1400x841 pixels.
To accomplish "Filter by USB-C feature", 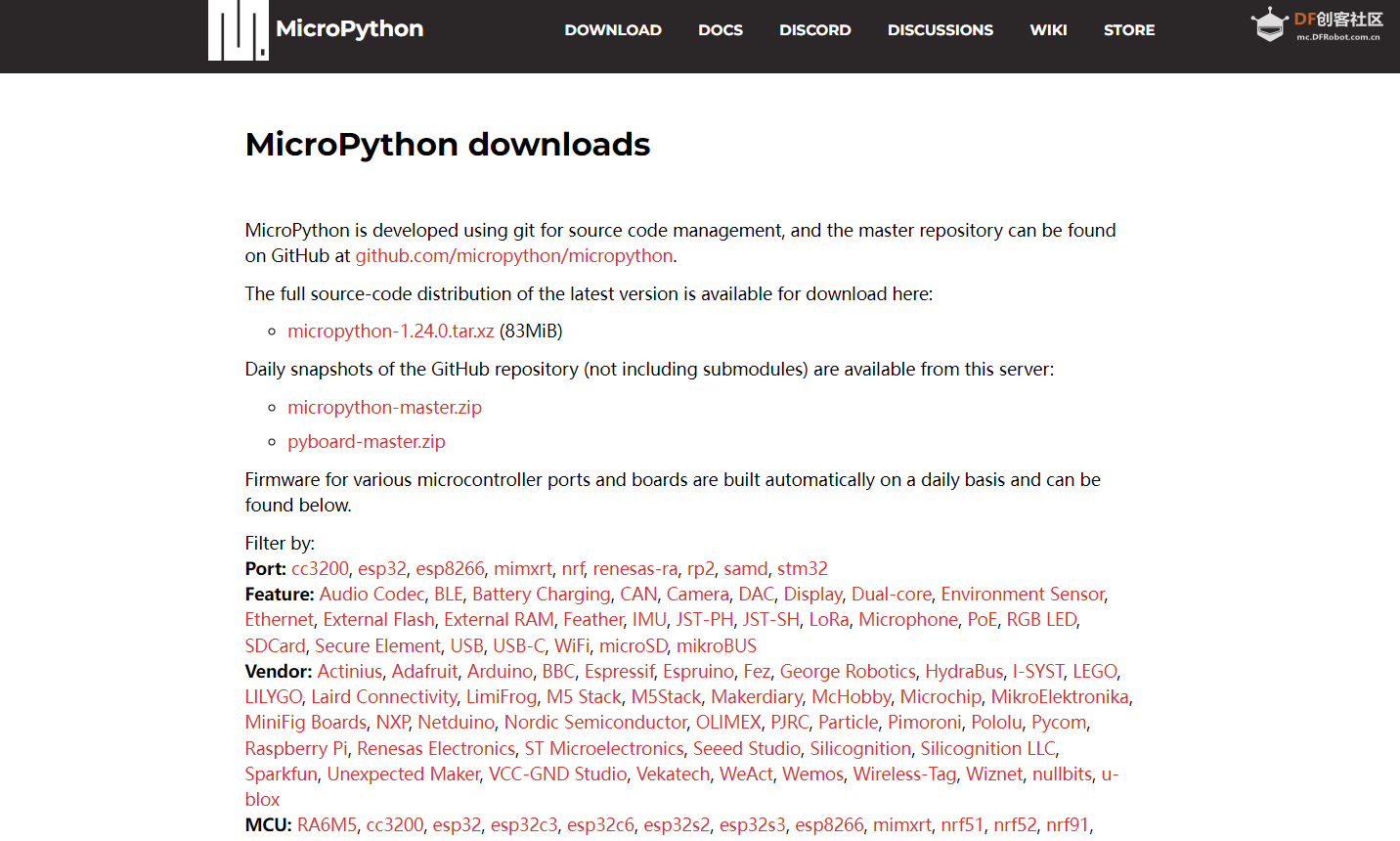I will [519, 646].
